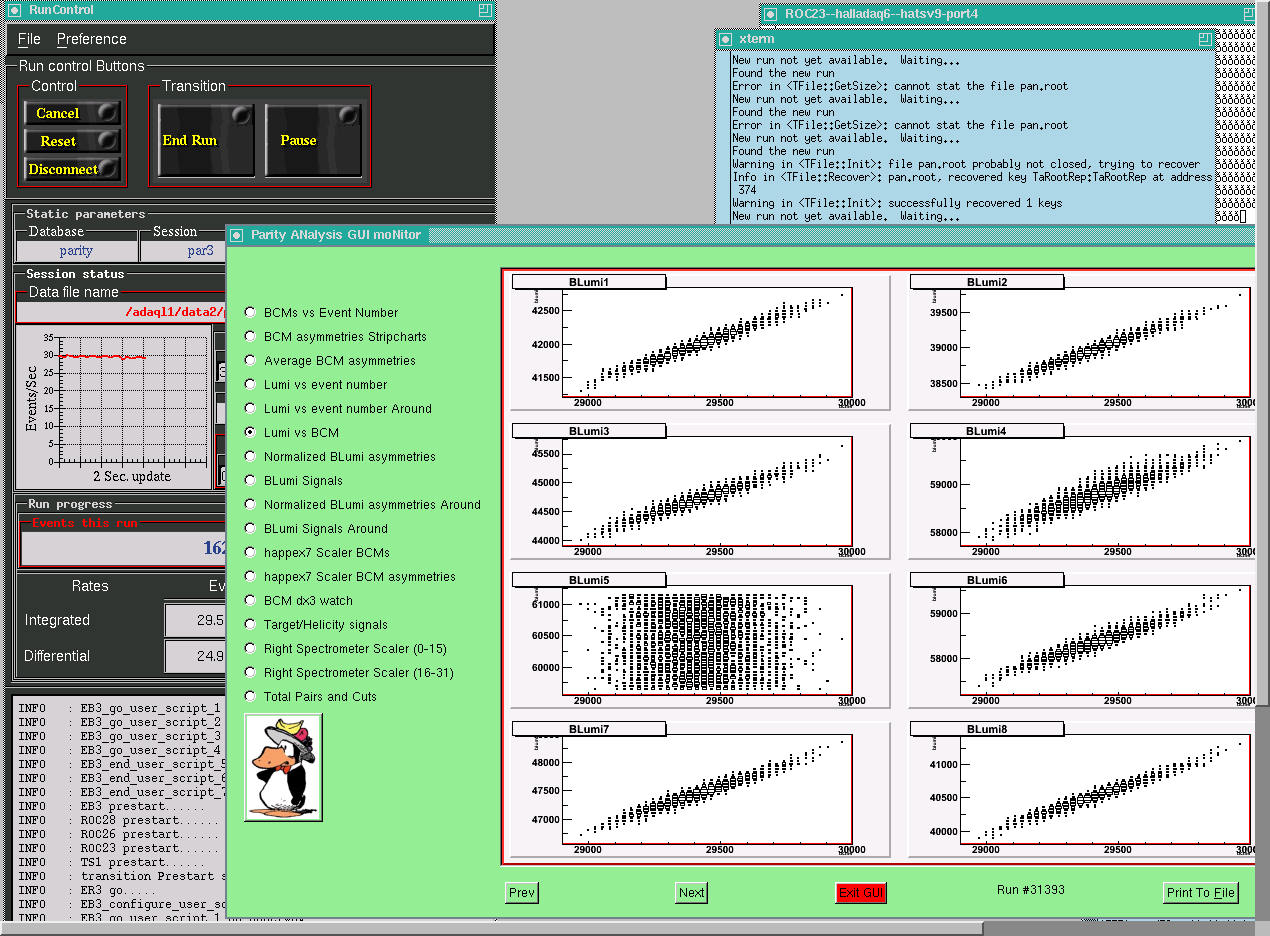Click Pause transition button
This screenshot has width=1270, height=936.
point(313,140)
